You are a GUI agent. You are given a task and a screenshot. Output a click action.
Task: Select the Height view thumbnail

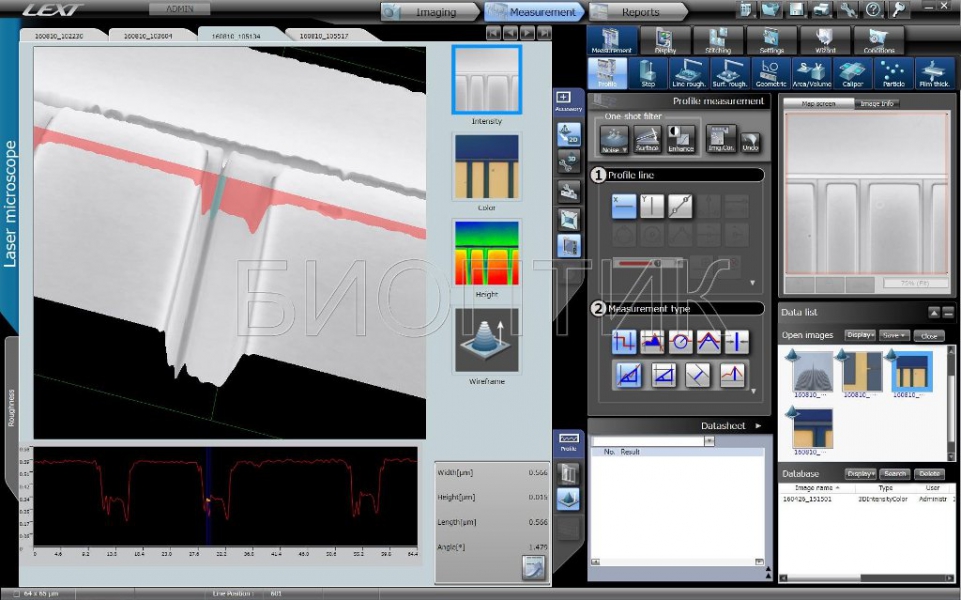(x=487, y=254)
